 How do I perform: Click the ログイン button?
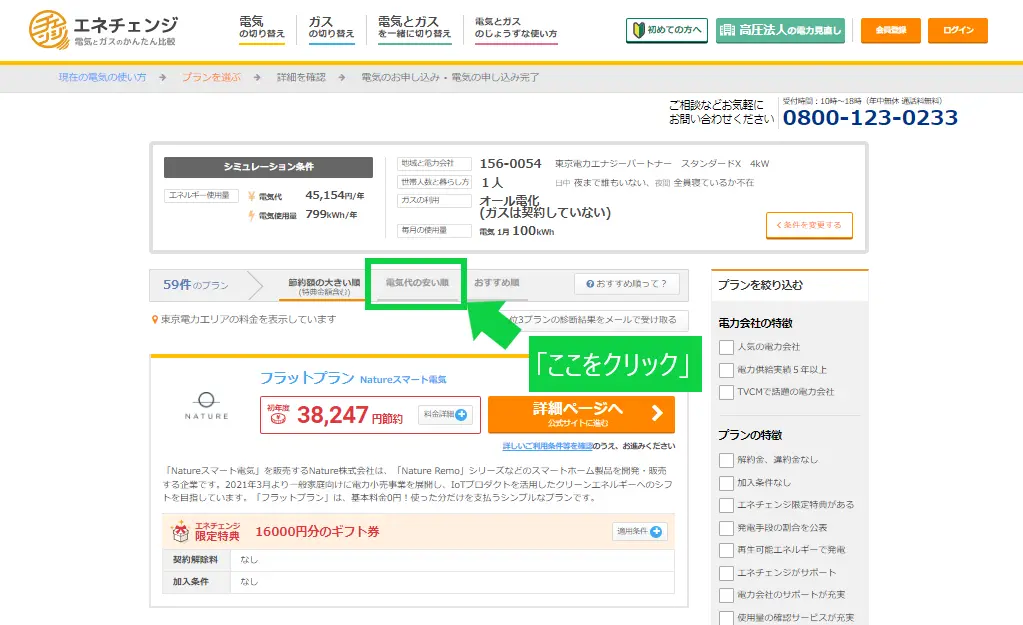958,30
